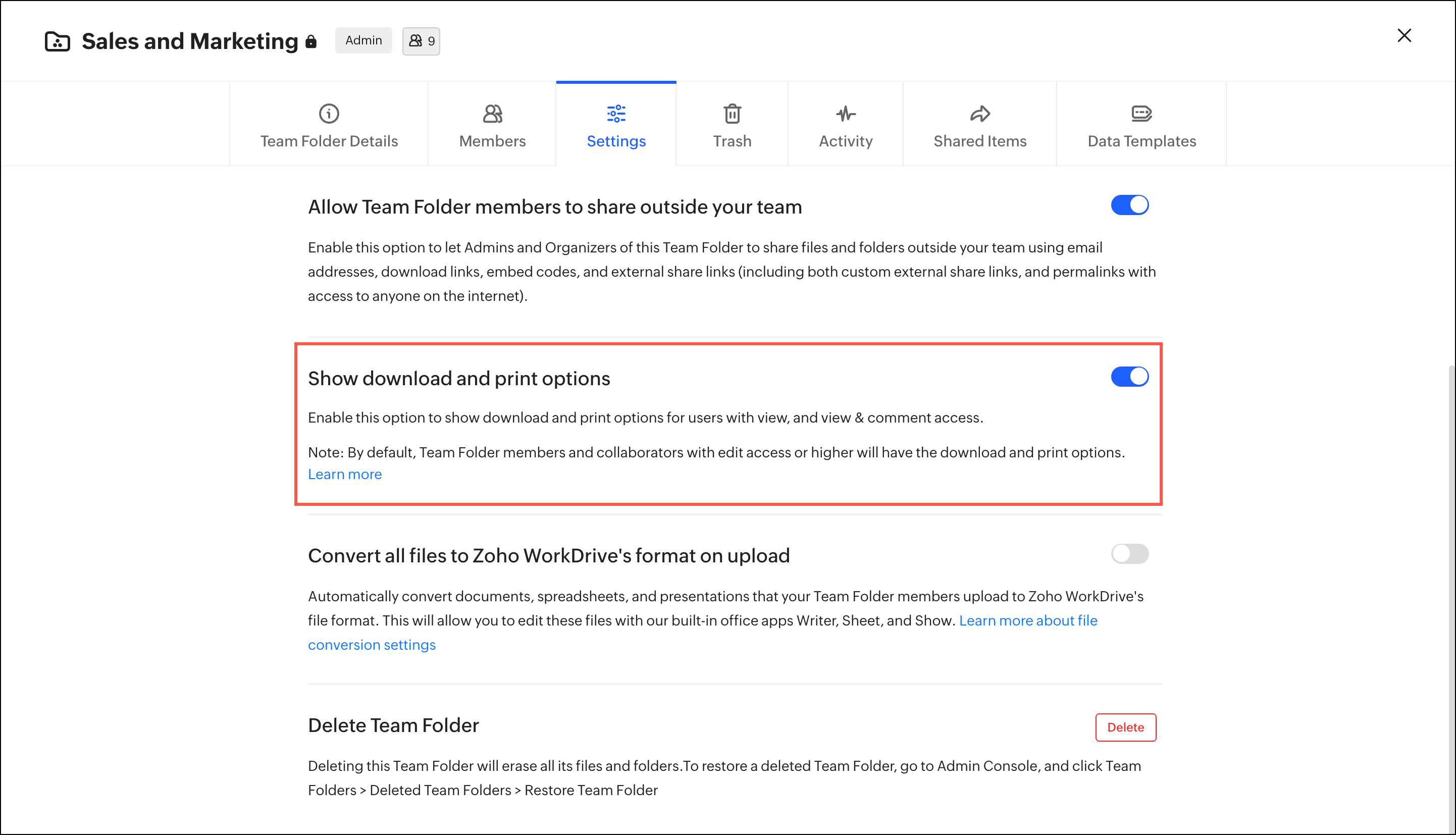Image resolution: width=1456 pixels, height=835 pixels.
Task: Click the vertical scrollbar on right edge
Action: [1451, 573]
